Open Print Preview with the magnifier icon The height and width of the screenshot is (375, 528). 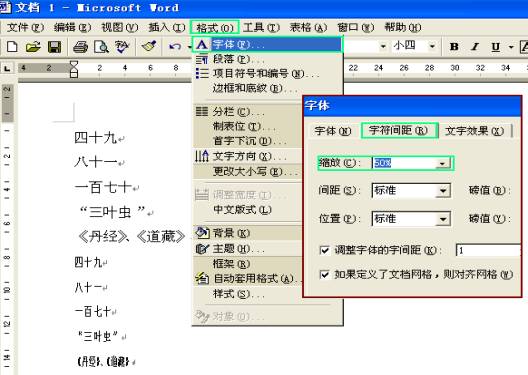101,47
